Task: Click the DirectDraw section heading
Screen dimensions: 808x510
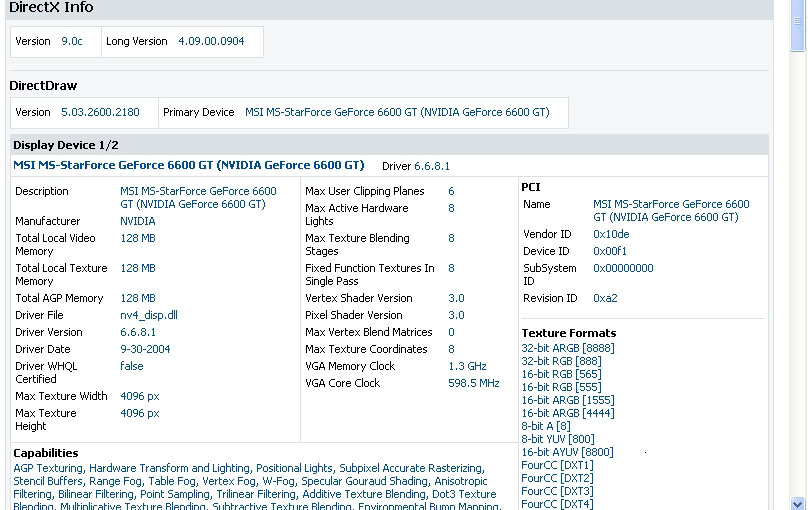Action: [x=43, y=86]
